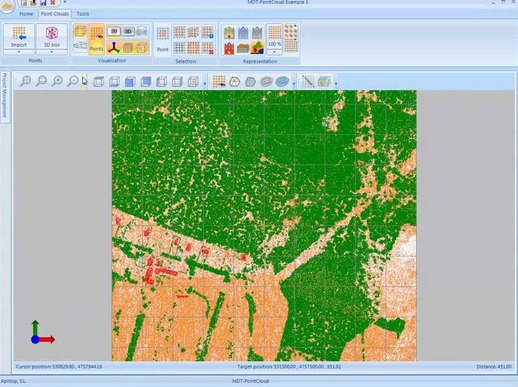Open the Project Management side panel

point(5,96)
